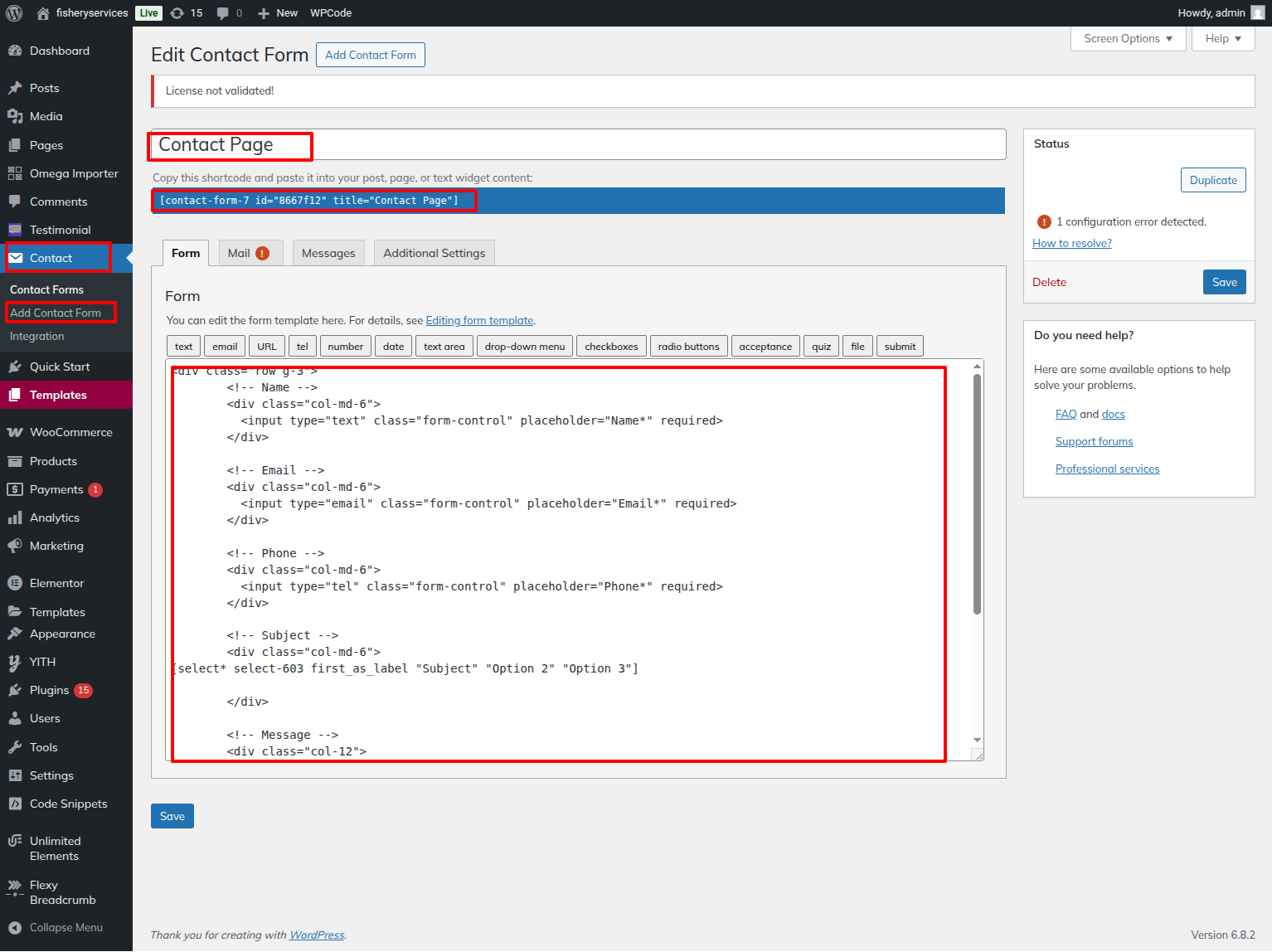Click the WordPress logo icon
Screen dimensions: 1272x952
point(14,13)
